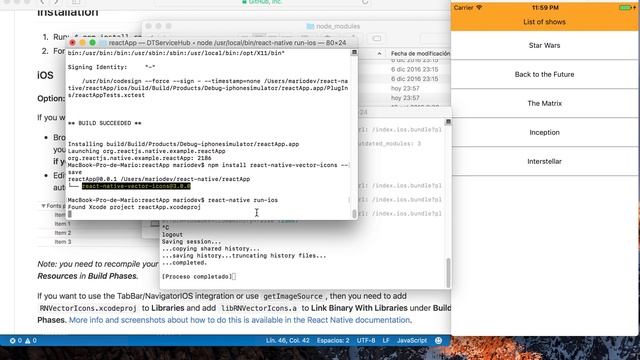Click the RNVectorIcons.xcodeproj code text
This screenshot has width=640, height=360.
(x=88, y=308)
